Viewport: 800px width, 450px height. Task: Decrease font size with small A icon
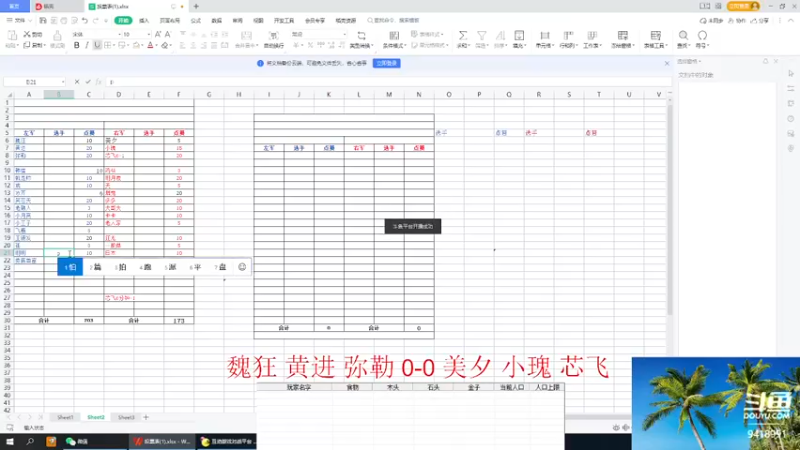[x=168, y=34]
